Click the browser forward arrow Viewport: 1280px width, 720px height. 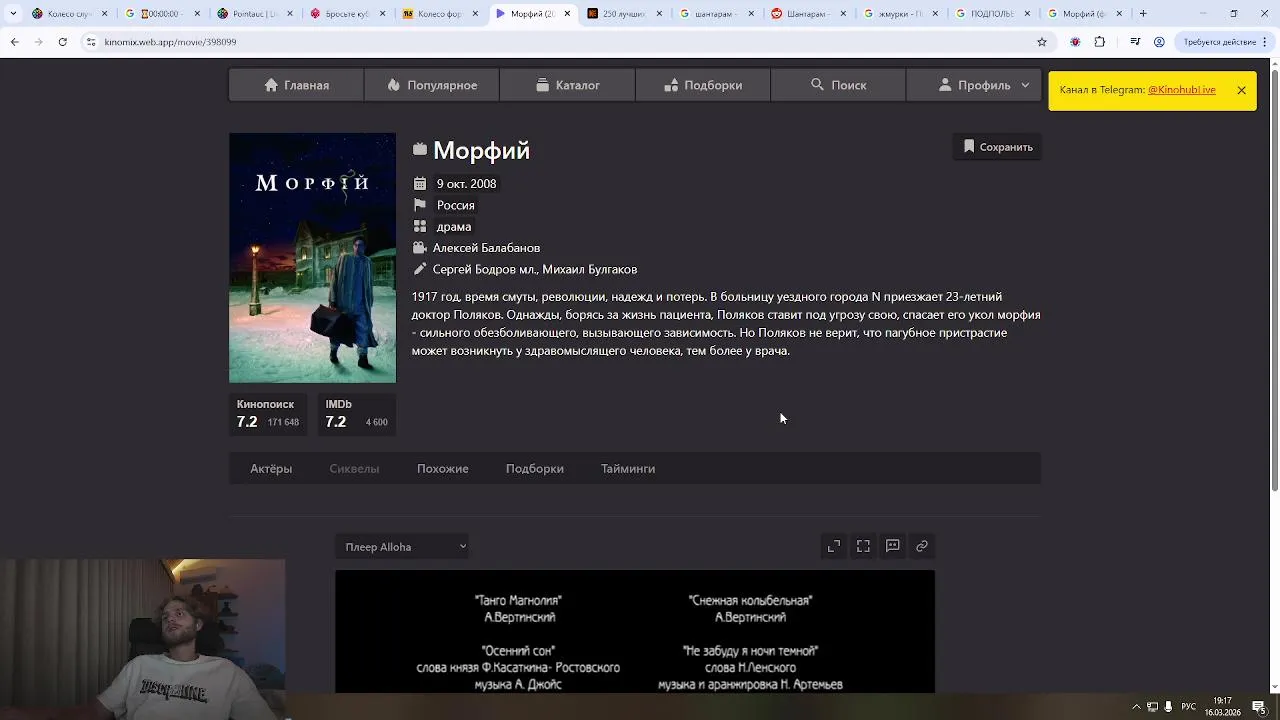[x=38, y=42]
